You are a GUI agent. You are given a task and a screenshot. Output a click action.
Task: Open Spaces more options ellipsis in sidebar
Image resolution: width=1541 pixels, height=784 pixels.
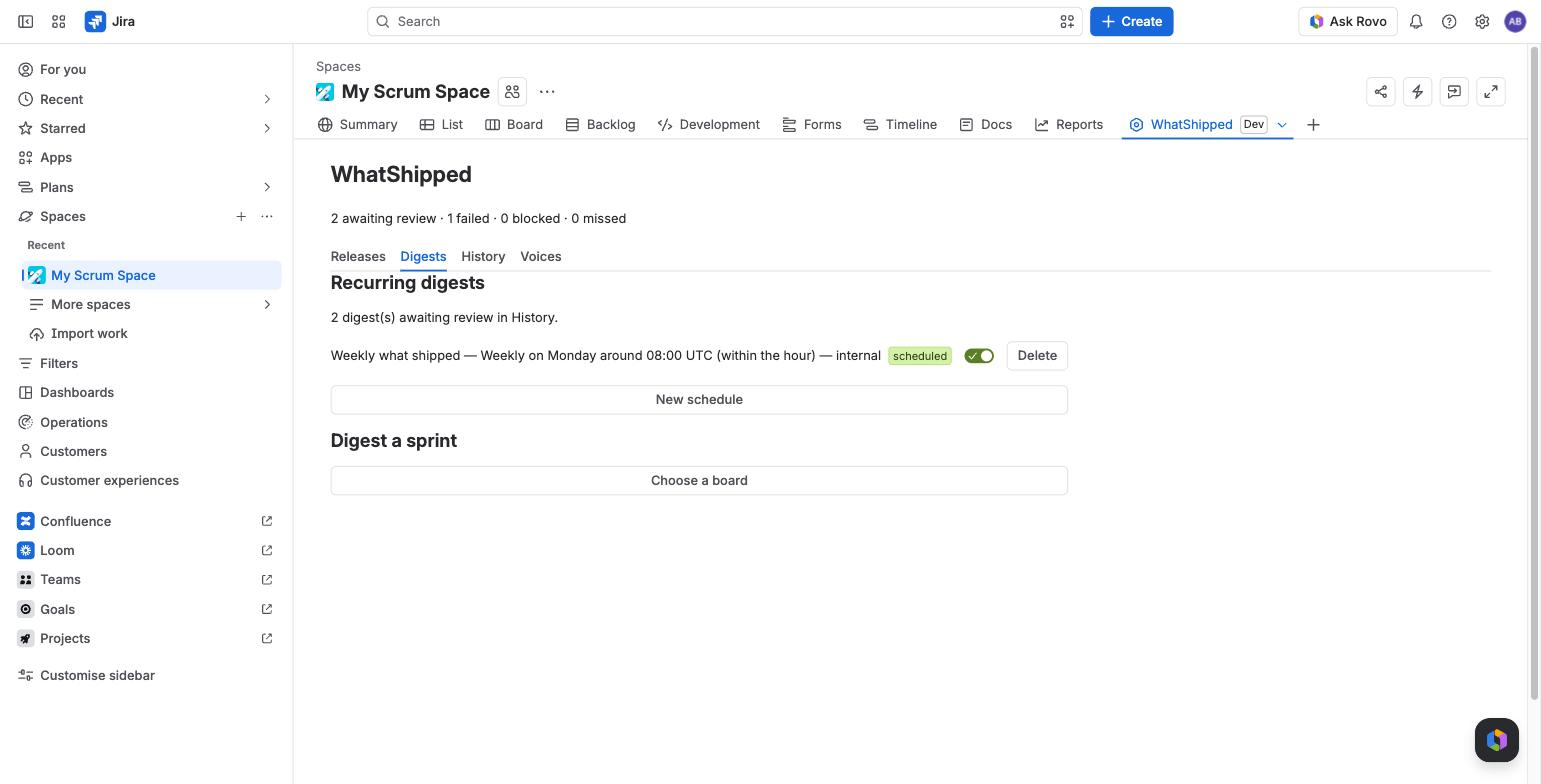point(267,216)
